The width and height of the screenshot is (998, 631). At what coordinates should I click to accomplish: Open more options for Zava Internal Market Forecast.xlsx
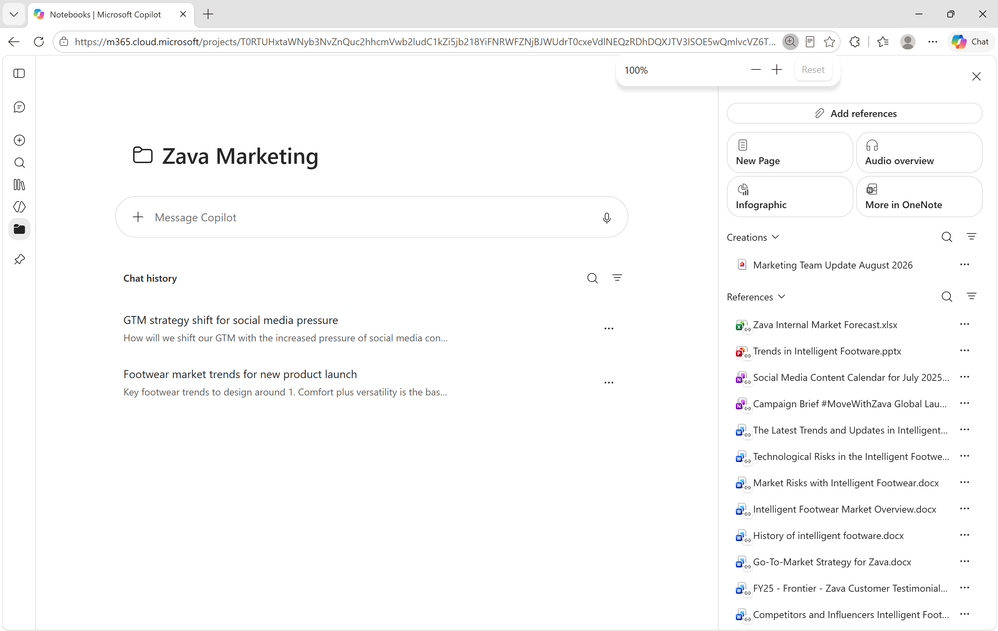pyautogui.click(x=964, y=324)
